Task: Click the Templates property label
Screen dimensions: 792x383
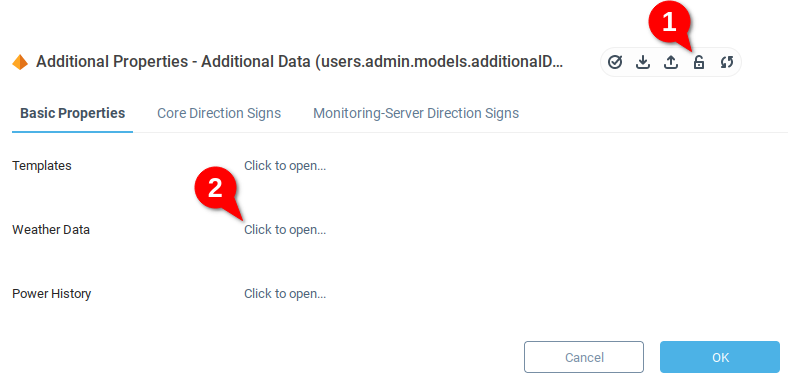Action: coord(42,166)
